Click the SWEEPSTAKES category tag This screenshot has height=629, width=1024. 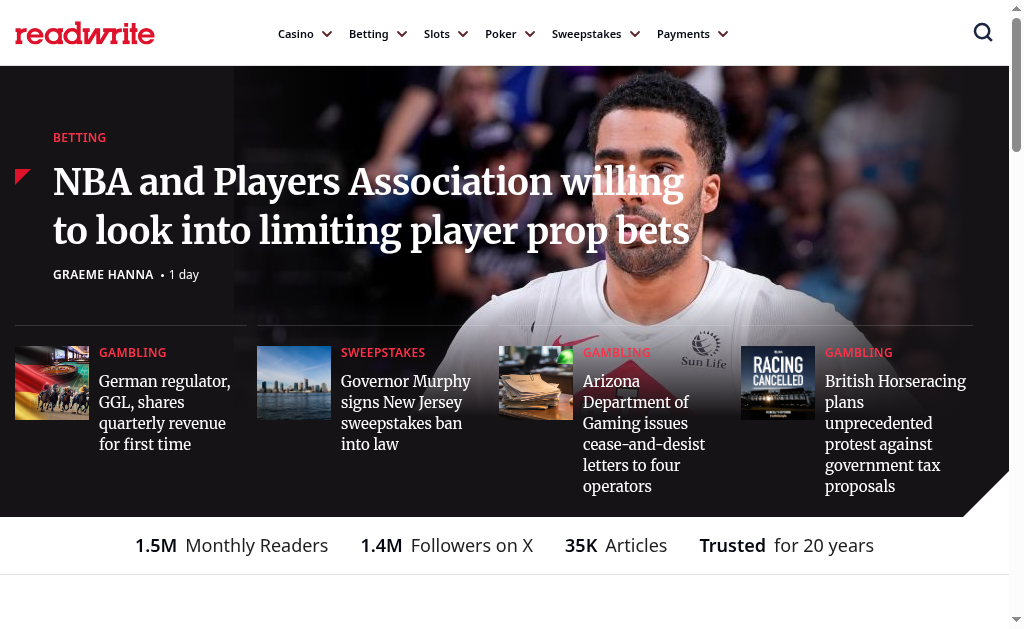383,353
